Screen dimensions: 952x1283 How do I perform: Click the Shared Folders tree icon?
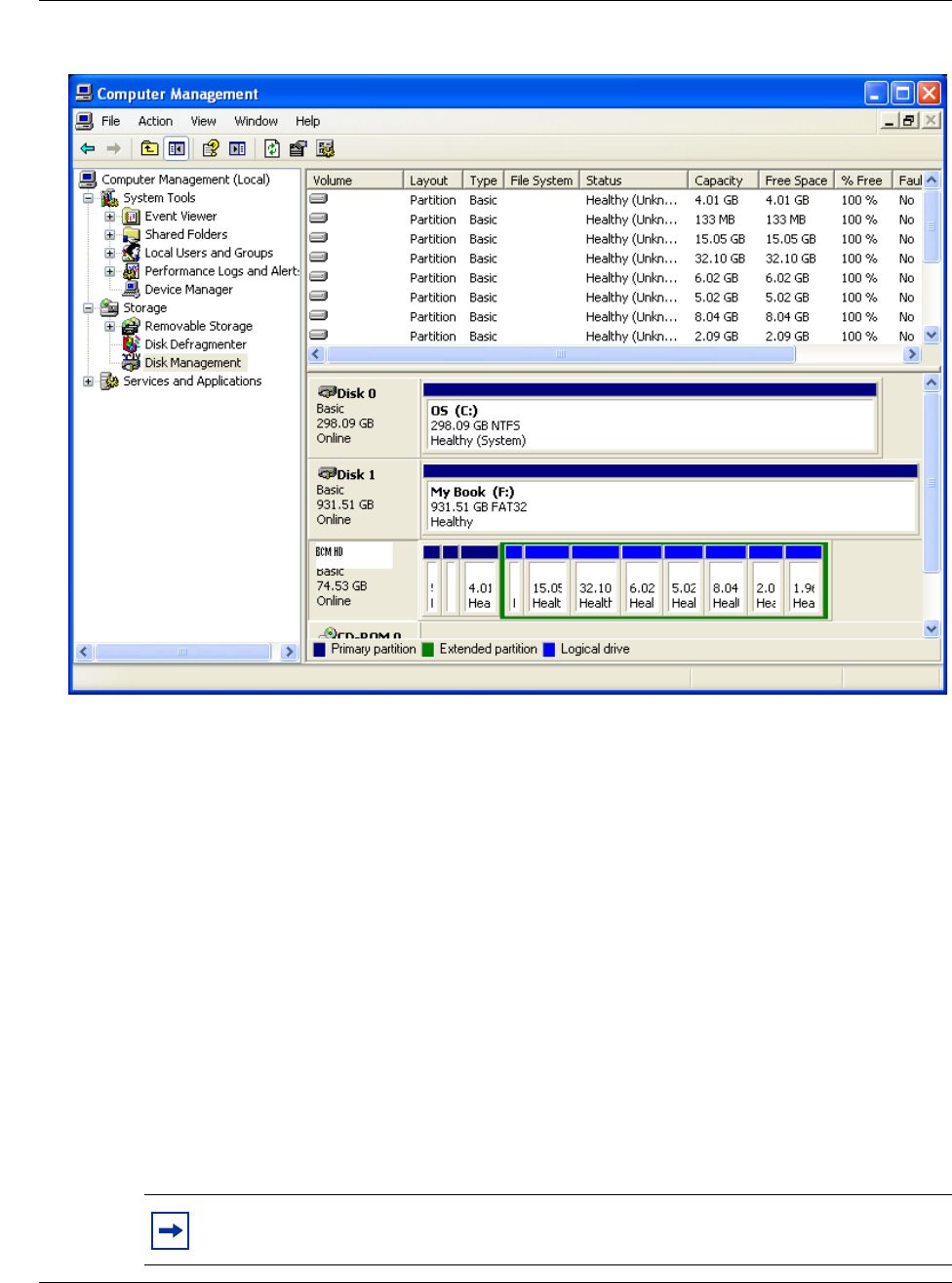click(x=131, y=234)
